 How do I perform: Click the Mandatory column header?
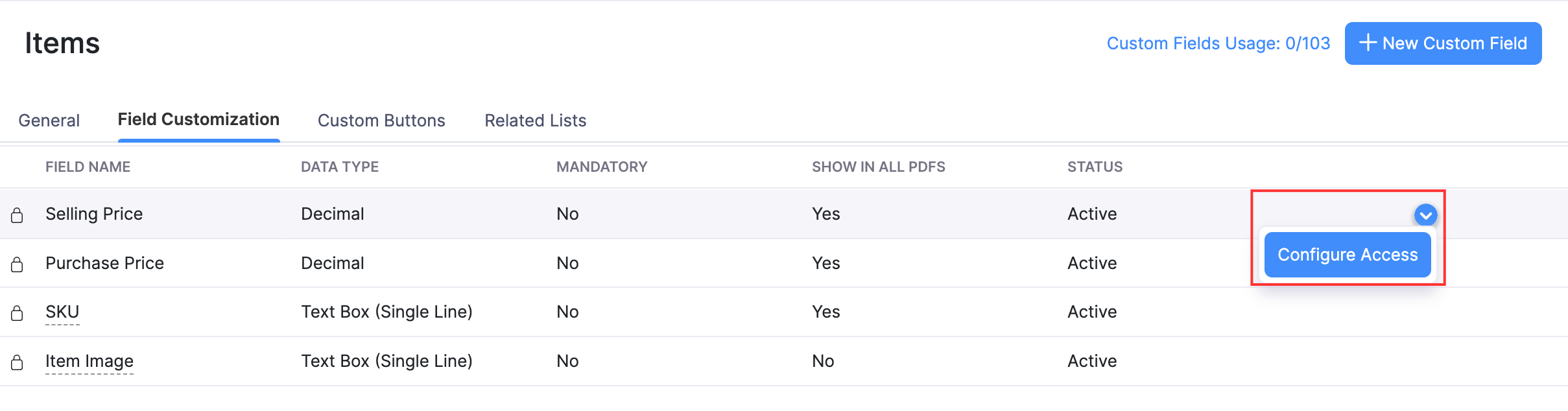coord(602,167)
